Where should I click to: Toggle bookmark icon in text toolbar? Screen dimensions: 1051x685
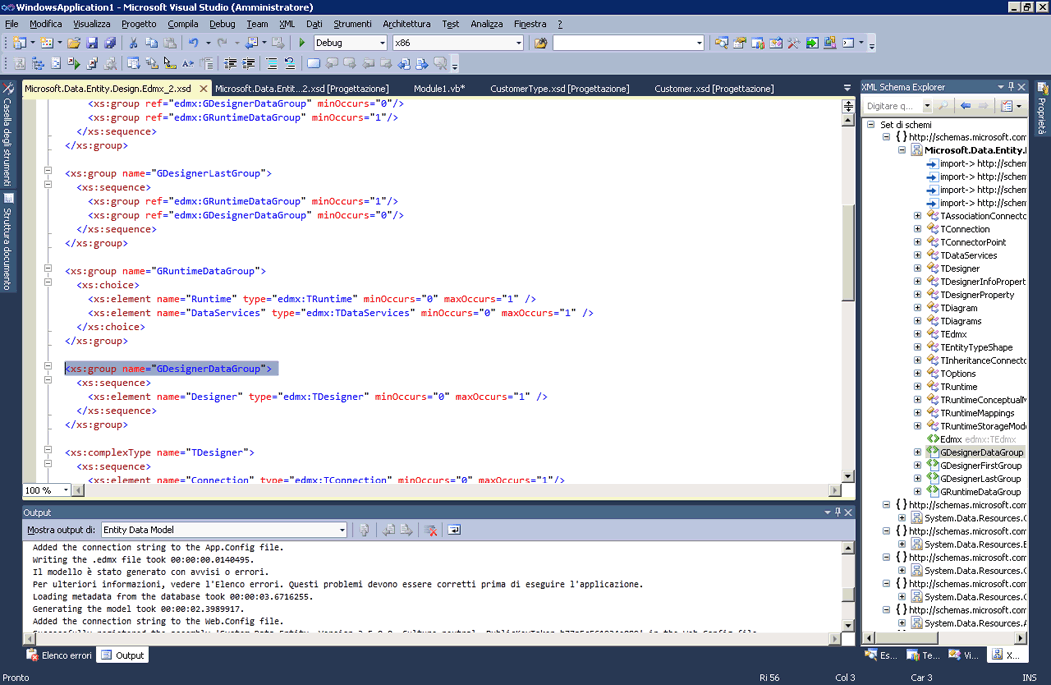(313, 64)
